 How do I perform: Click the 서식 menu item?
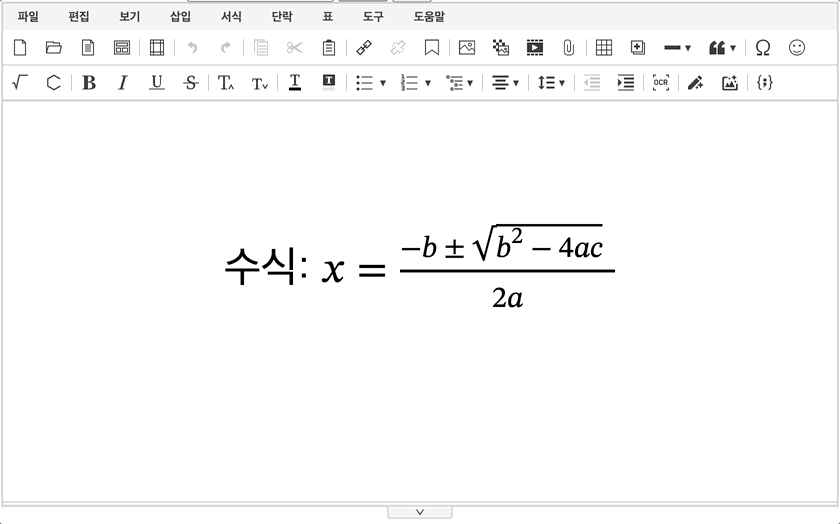click(231, 16)
